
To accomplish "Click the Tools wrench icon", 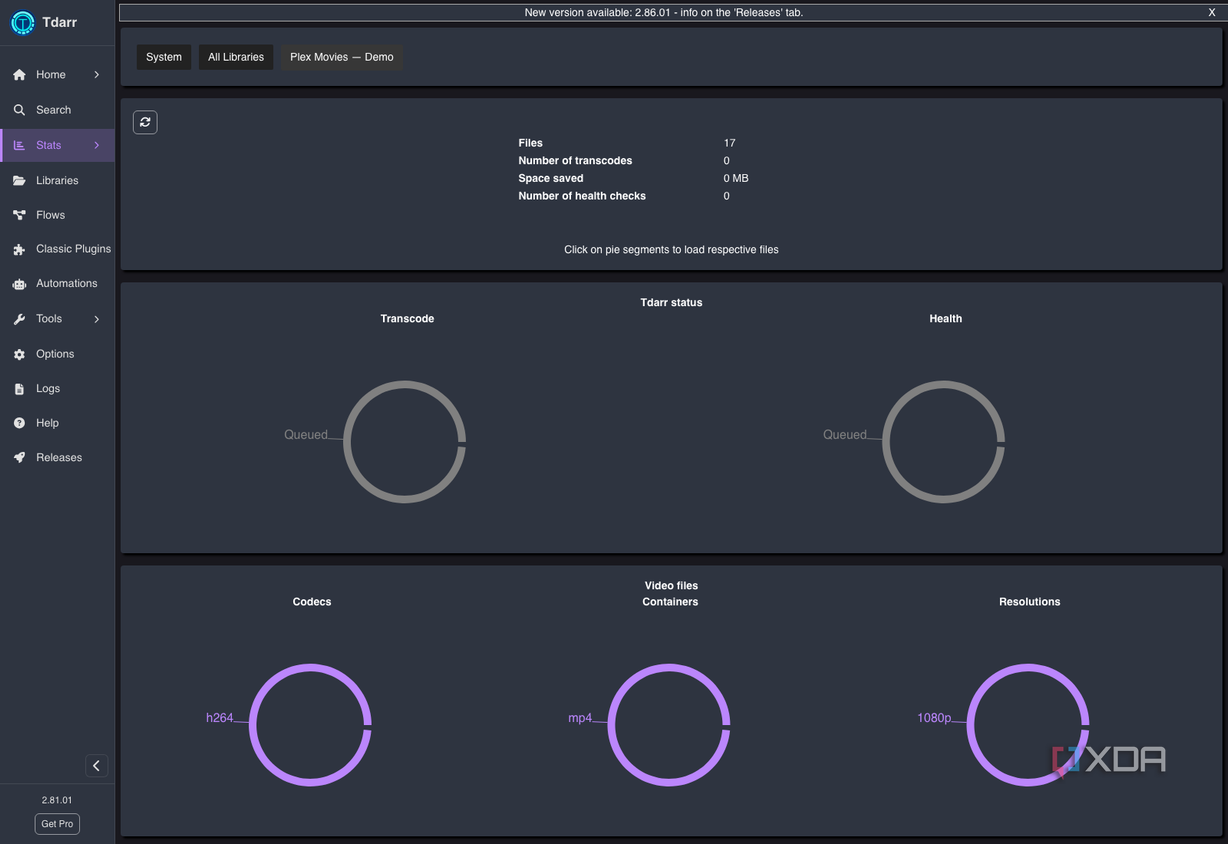I will [19, 319].
